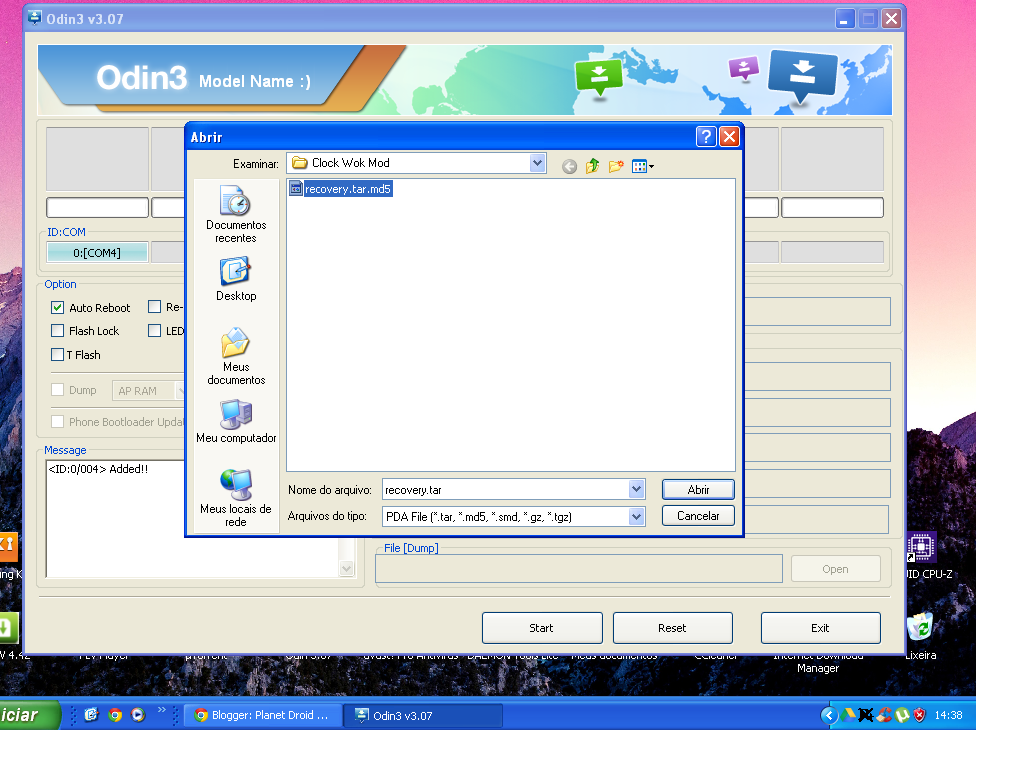Expand hidden system tray icons
The image size is (1024, 768).
point(829,715)
